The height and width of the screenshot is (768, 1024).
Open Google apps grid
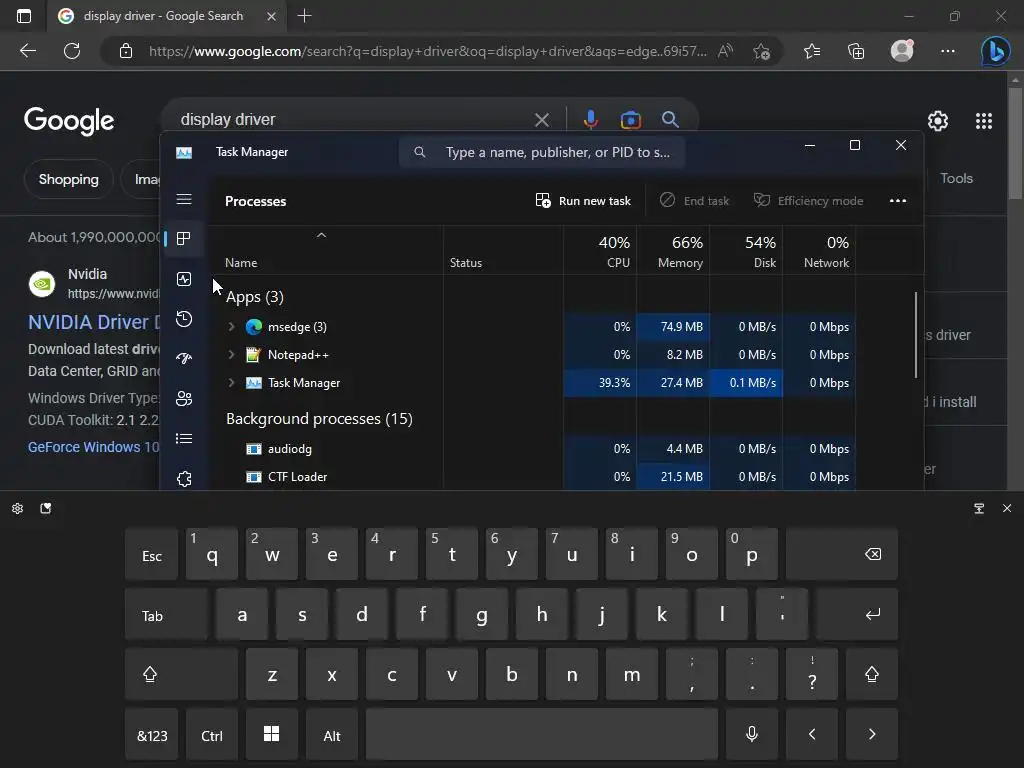tap(984, 121)
